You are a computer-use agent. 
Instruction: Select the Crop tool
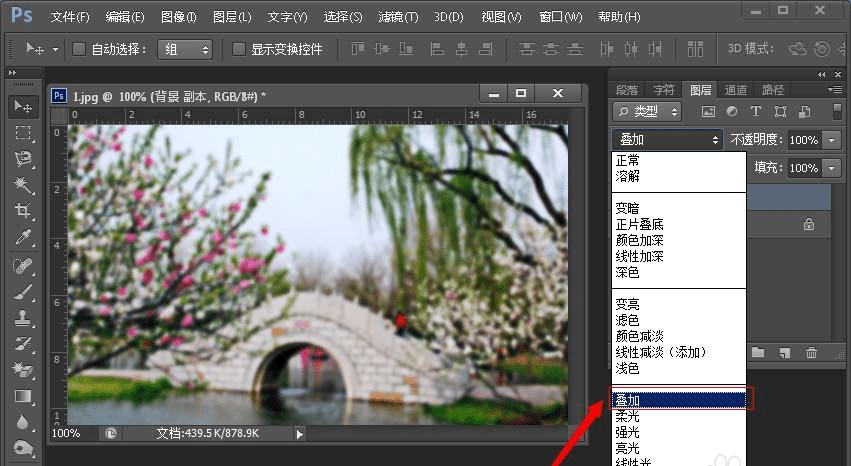pos(23,211)
